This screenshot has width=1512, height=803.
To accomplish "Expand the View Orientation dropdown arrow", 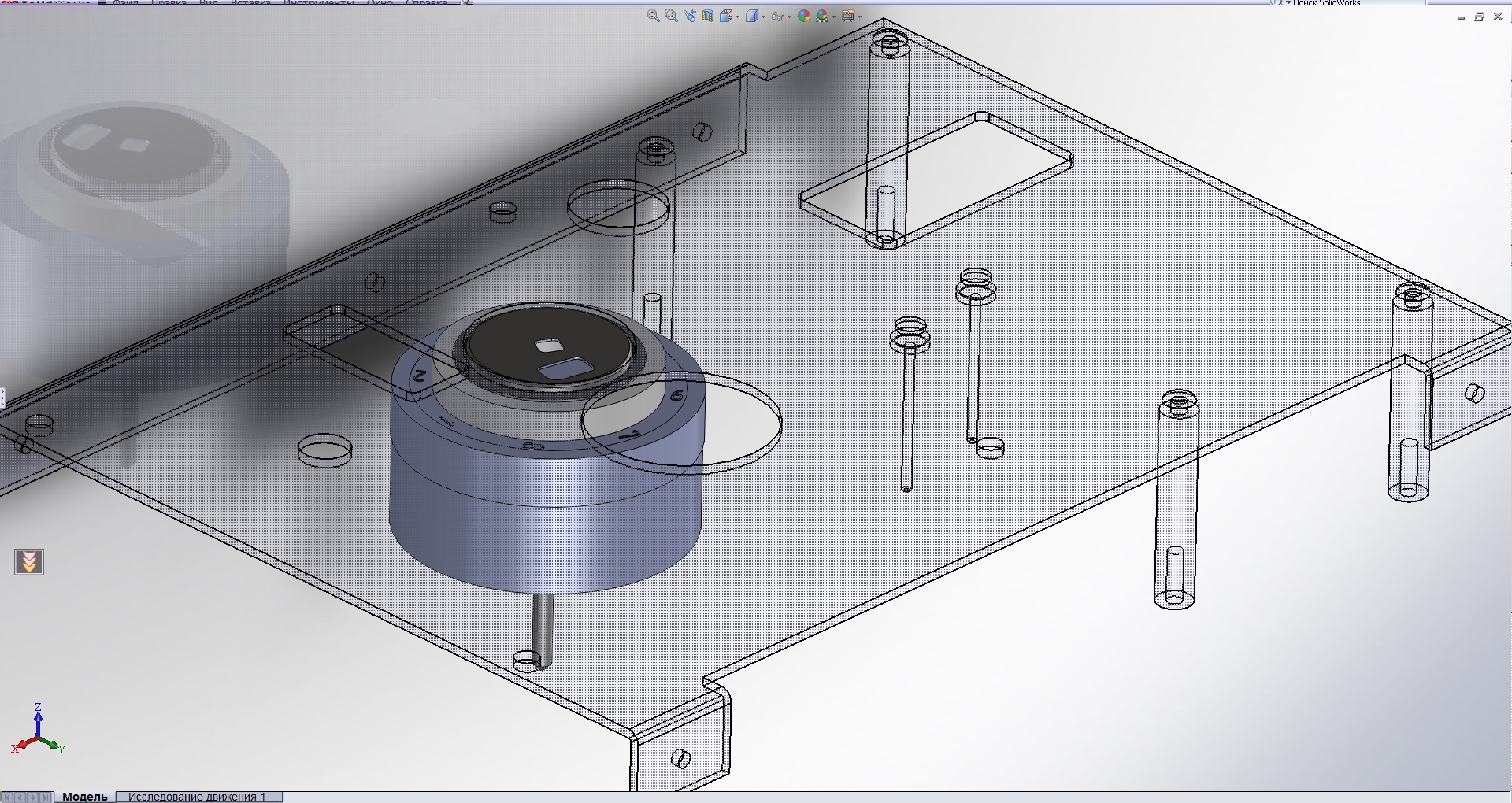I will (737, 17).
